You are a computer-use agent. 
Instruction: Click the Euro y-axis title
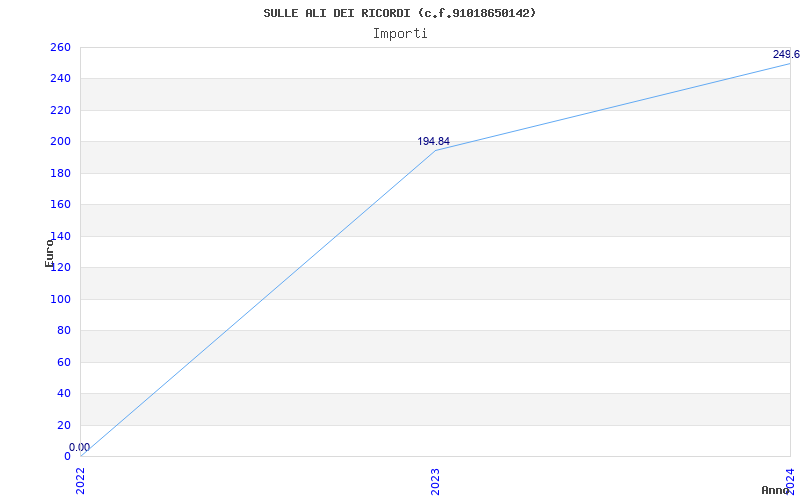[49, 253]
